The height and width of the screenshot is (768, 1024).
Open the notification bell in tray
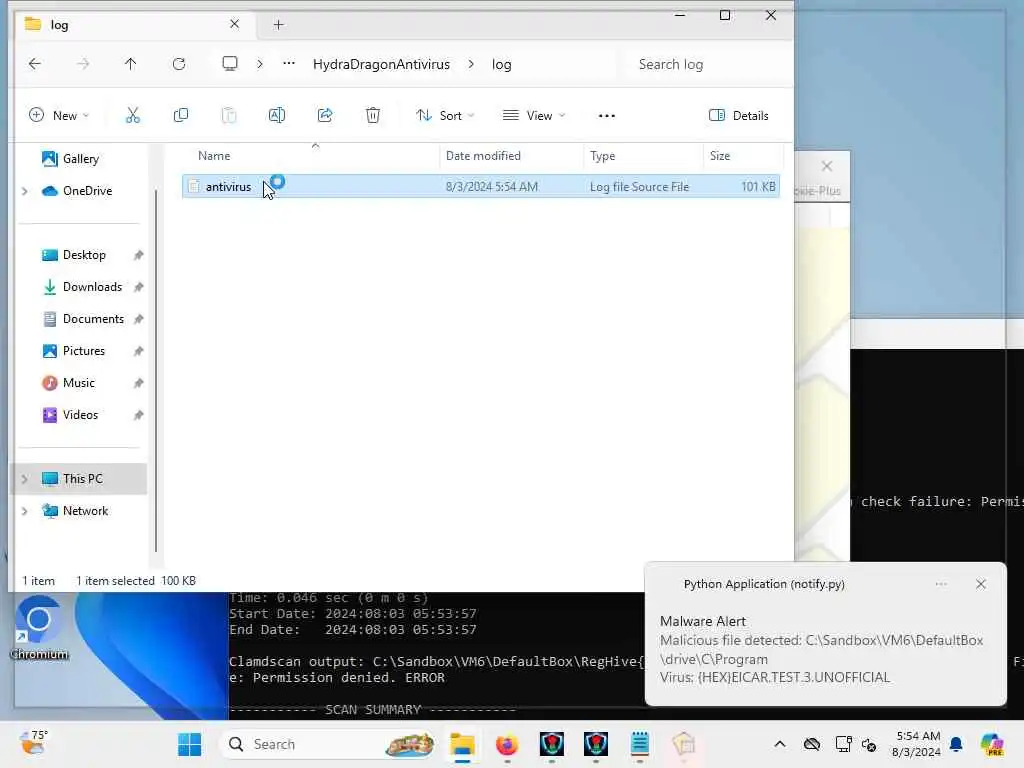coord(957,744)
